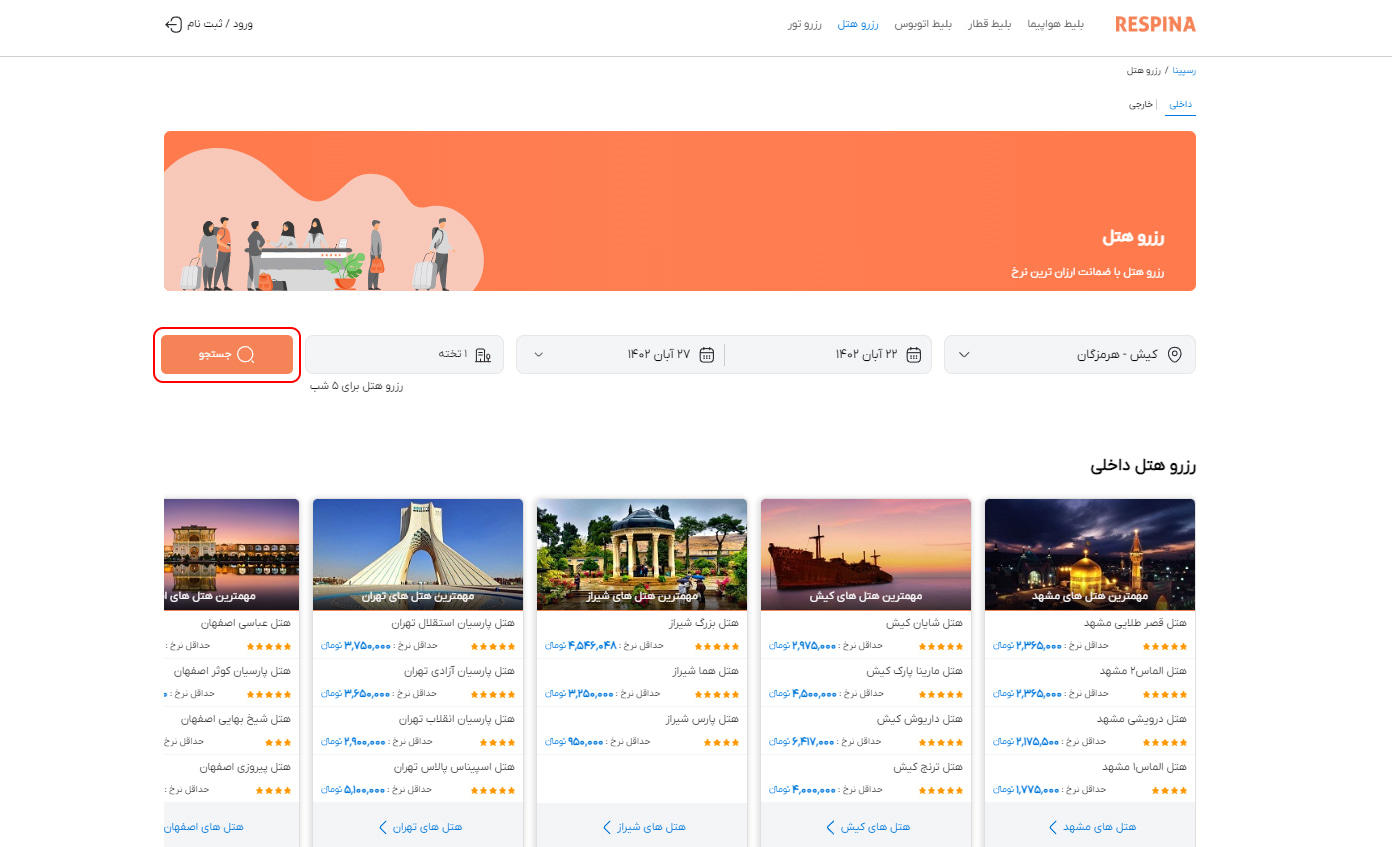Switch to the خارجی tab

[1143, 103]
